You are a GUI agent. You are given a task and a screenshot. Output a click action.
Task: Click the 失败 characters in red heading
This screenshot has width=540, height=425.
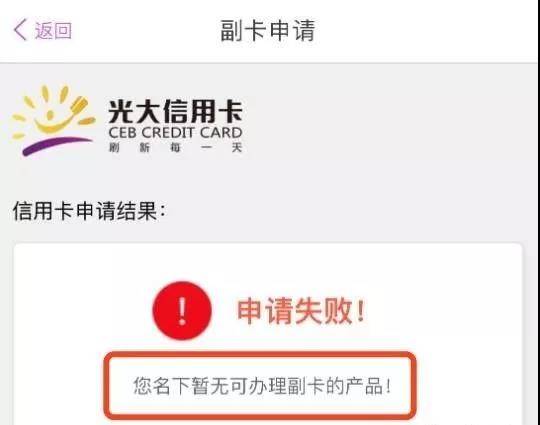point(323,311)
